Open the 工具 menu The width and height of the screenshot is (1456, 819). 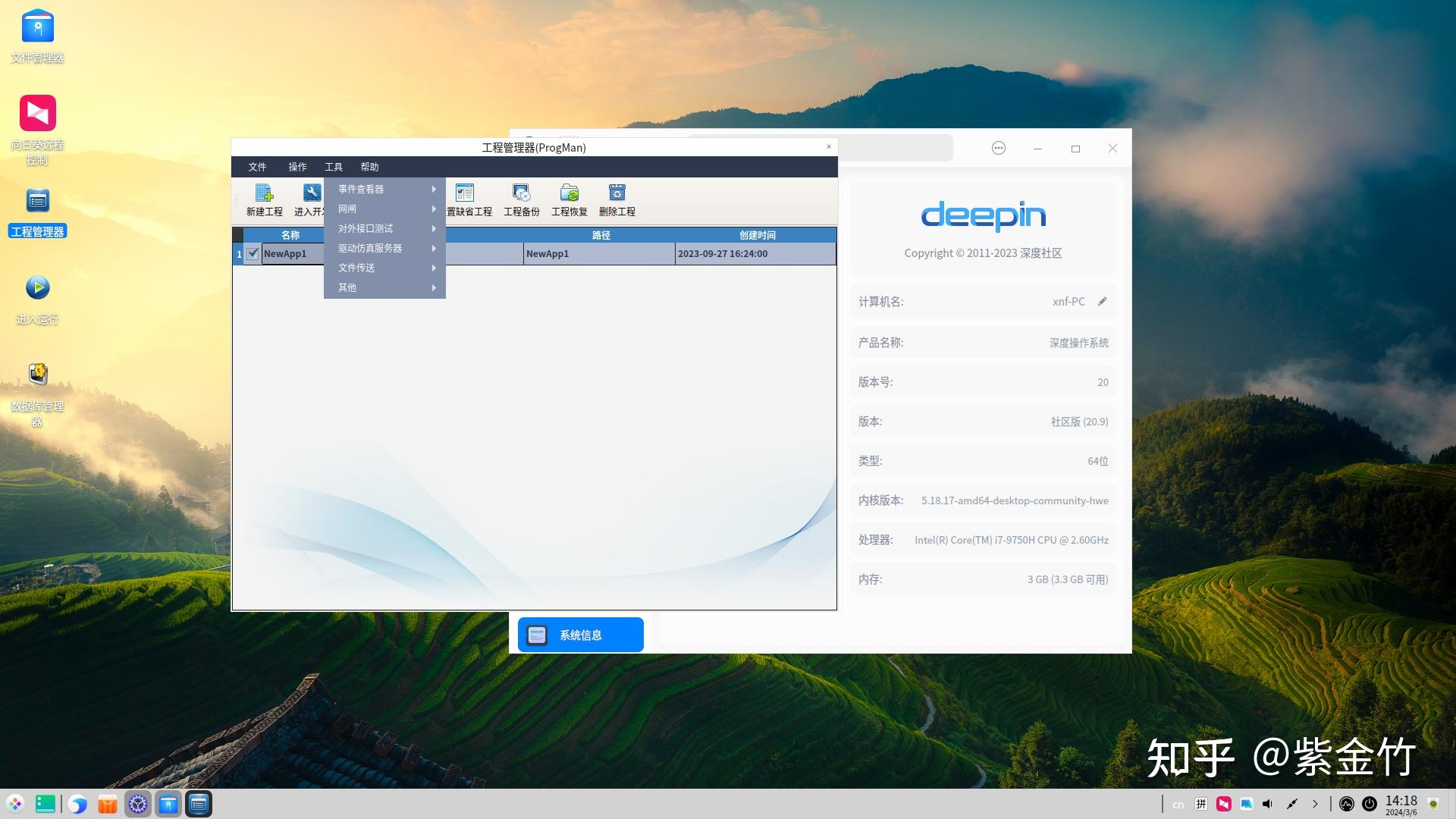(x=334, y=167)
